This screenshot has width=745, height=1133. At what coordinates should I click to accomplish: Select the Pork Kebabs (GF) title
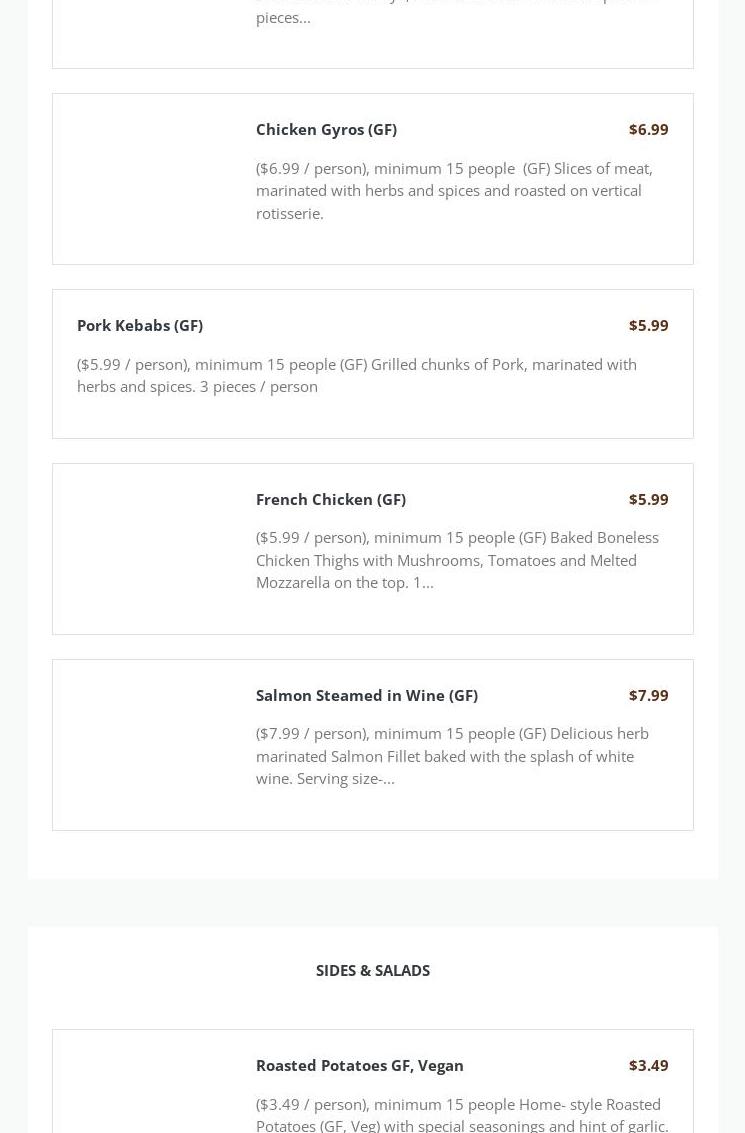139,325
